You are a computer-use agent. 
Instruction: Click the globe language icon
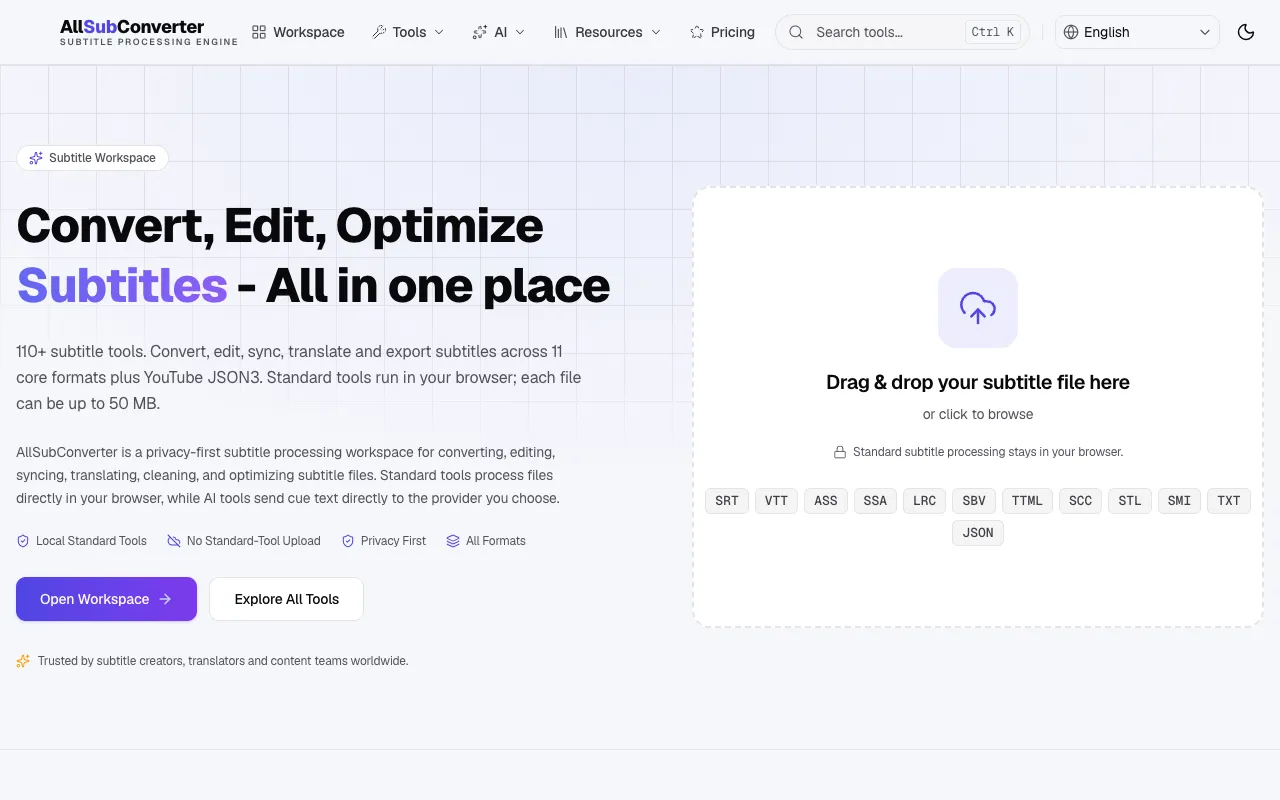[x=1071, y=32]
